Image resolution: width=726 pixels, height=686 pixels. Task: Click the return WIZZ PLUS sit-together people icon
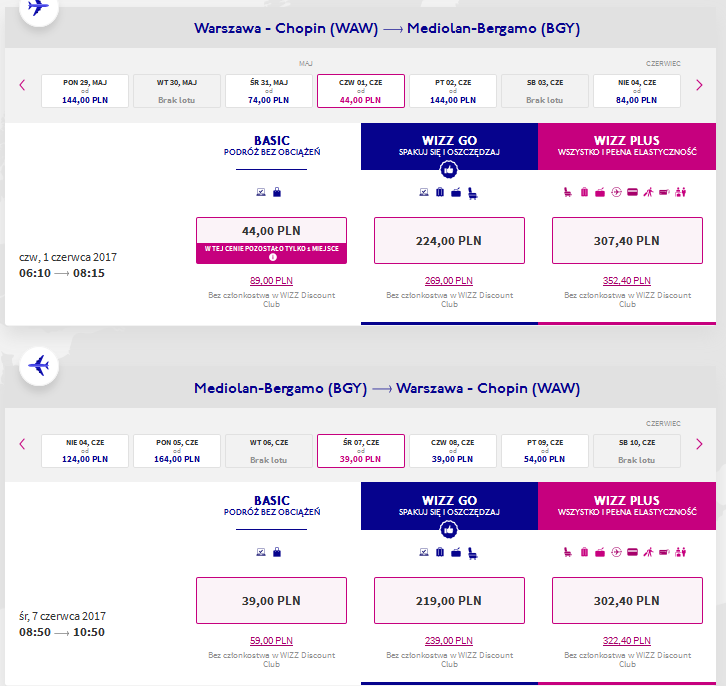(681, 552)
